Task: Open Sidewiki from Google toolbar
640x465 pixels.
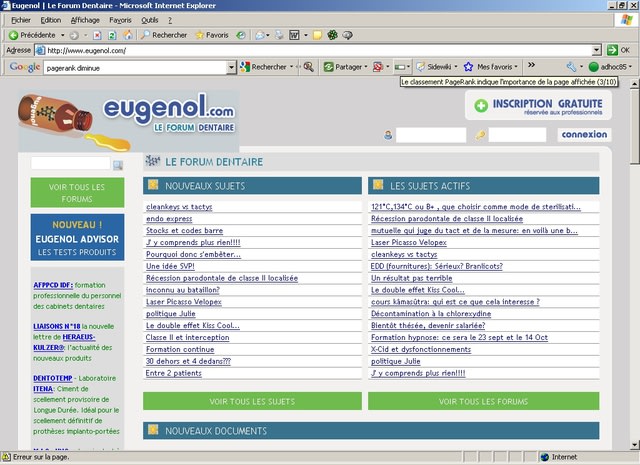Action: [433, 67]
